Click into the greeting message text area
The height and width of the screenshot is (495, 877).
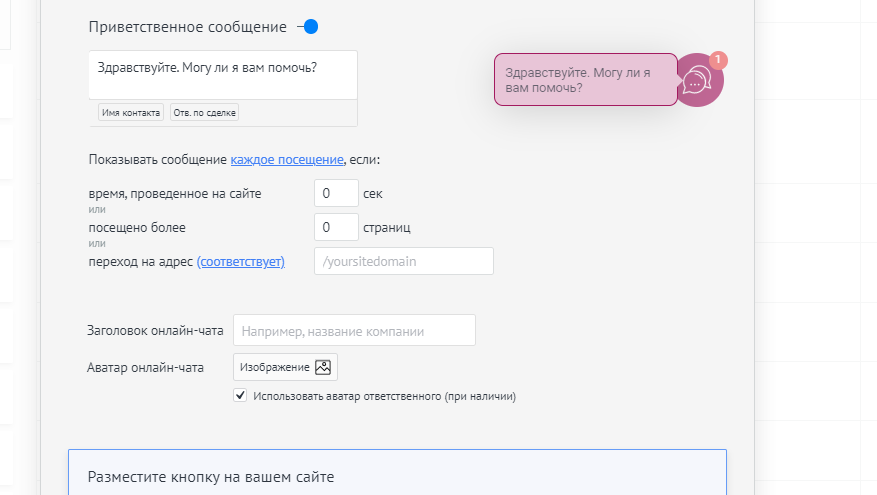click(223, 75)
